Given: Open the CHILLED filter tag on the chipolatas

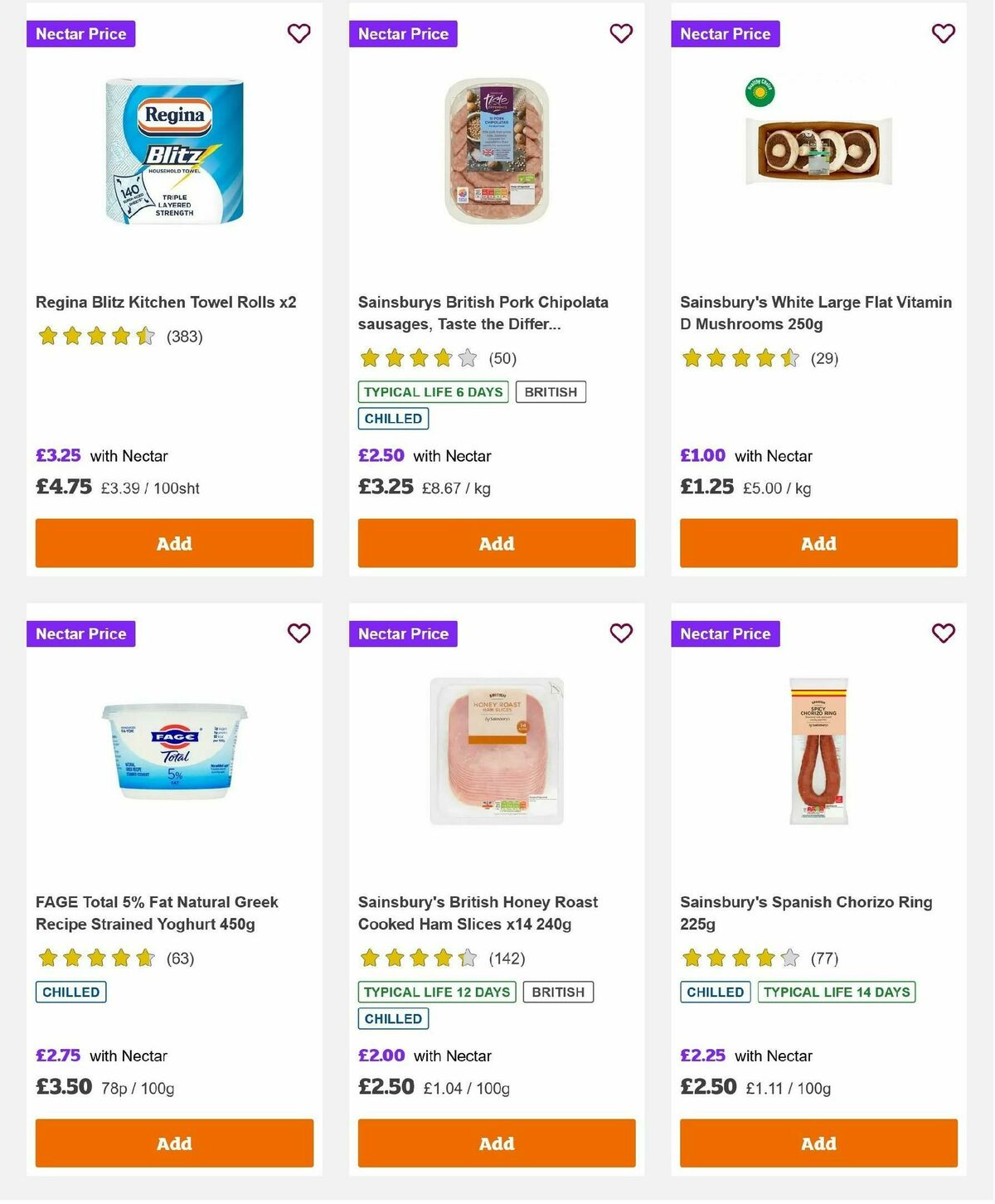Looking at the screenshot, I should pos(393,419).
